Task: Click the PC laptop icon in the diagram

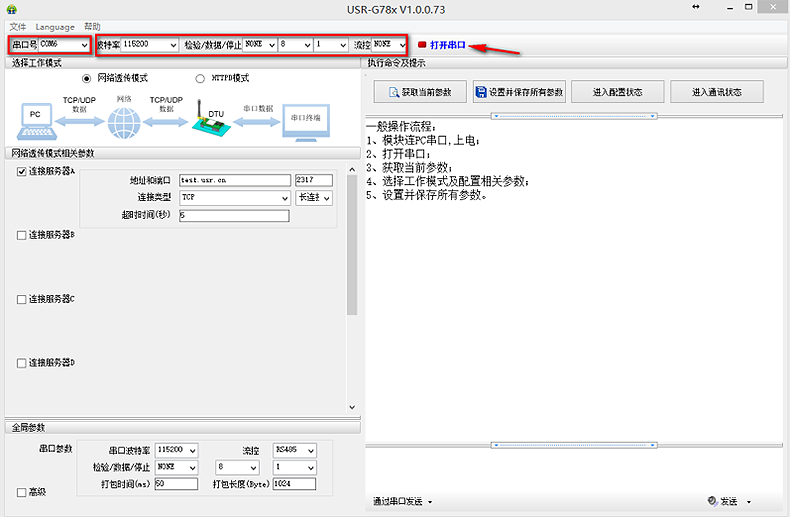Action: click(x=35, y=120)
